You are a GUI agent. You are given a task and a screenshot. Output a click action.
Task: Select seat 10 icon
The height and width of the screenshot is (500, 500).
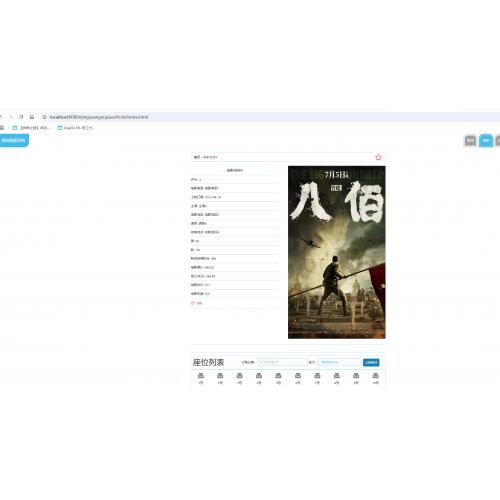pyautogui.click(x=375, y=376)
